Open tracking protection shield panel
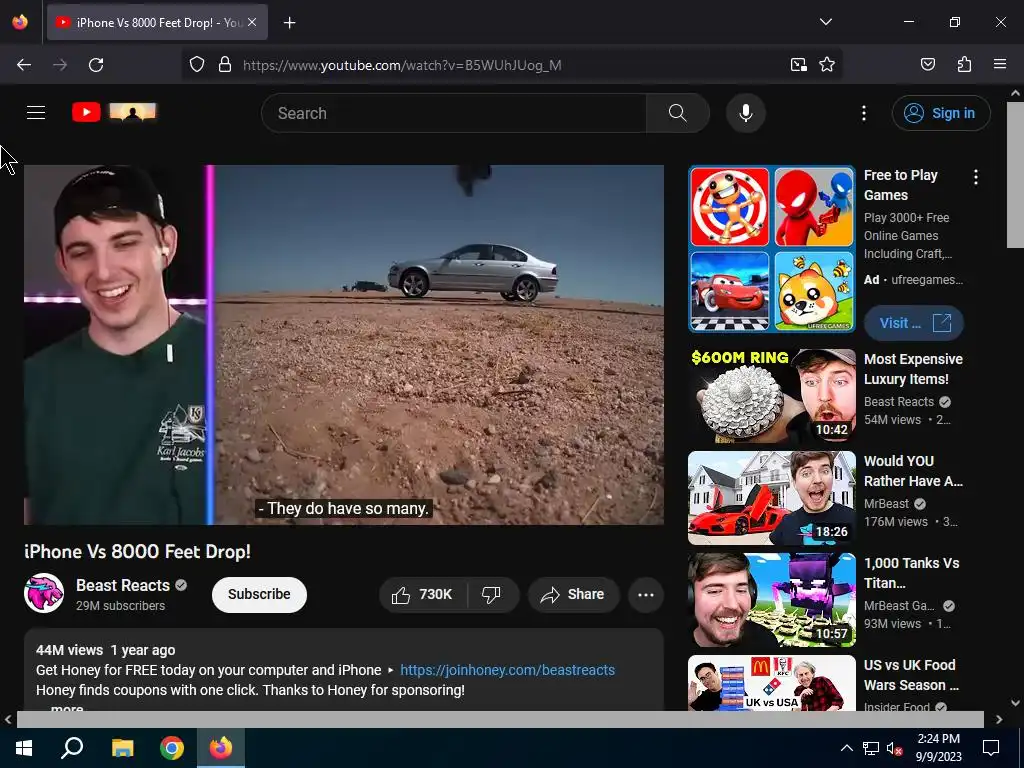 coord(197,65)
